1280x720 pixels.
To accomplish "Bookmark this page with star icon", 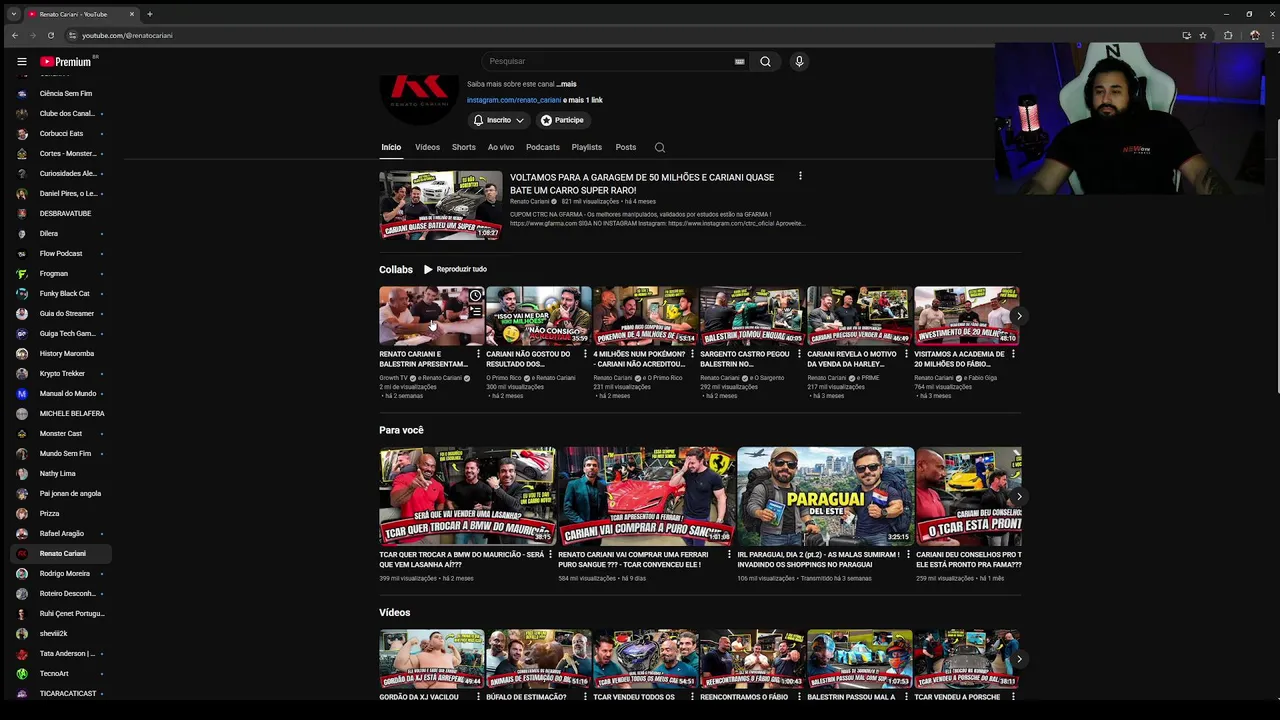I will click(x=1203, y=35).
